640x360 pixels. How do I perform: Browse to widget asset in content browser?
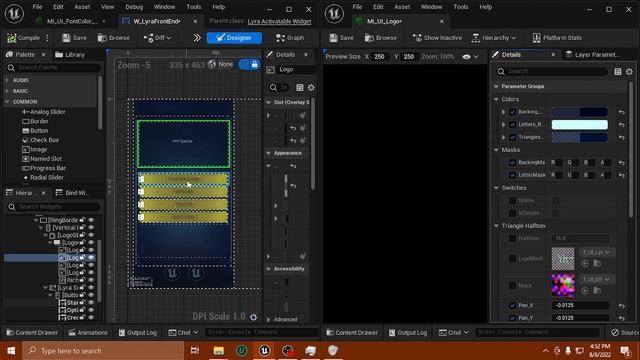click(x=113, y=38)
